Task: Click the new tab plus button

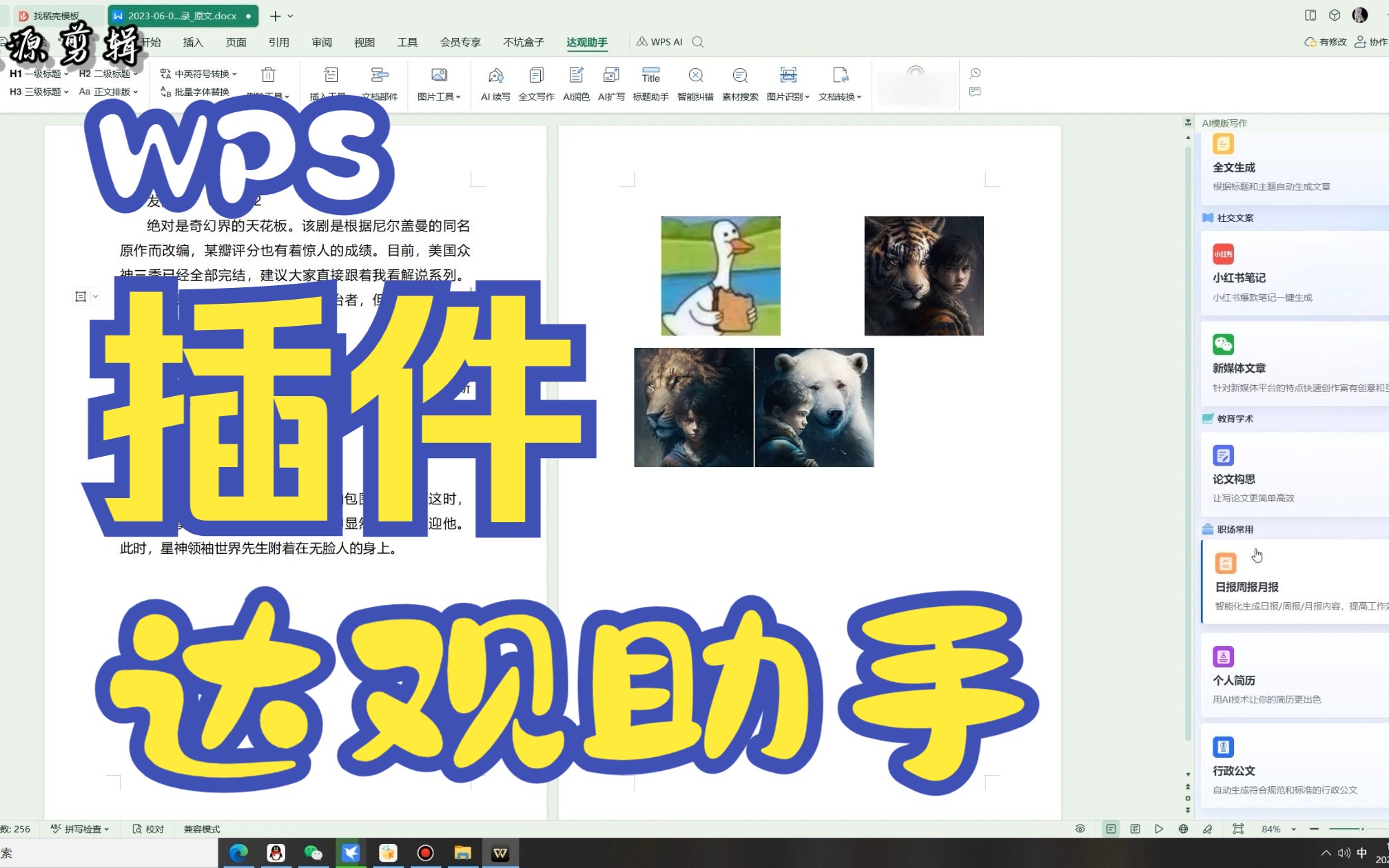Action: point(275,15)
